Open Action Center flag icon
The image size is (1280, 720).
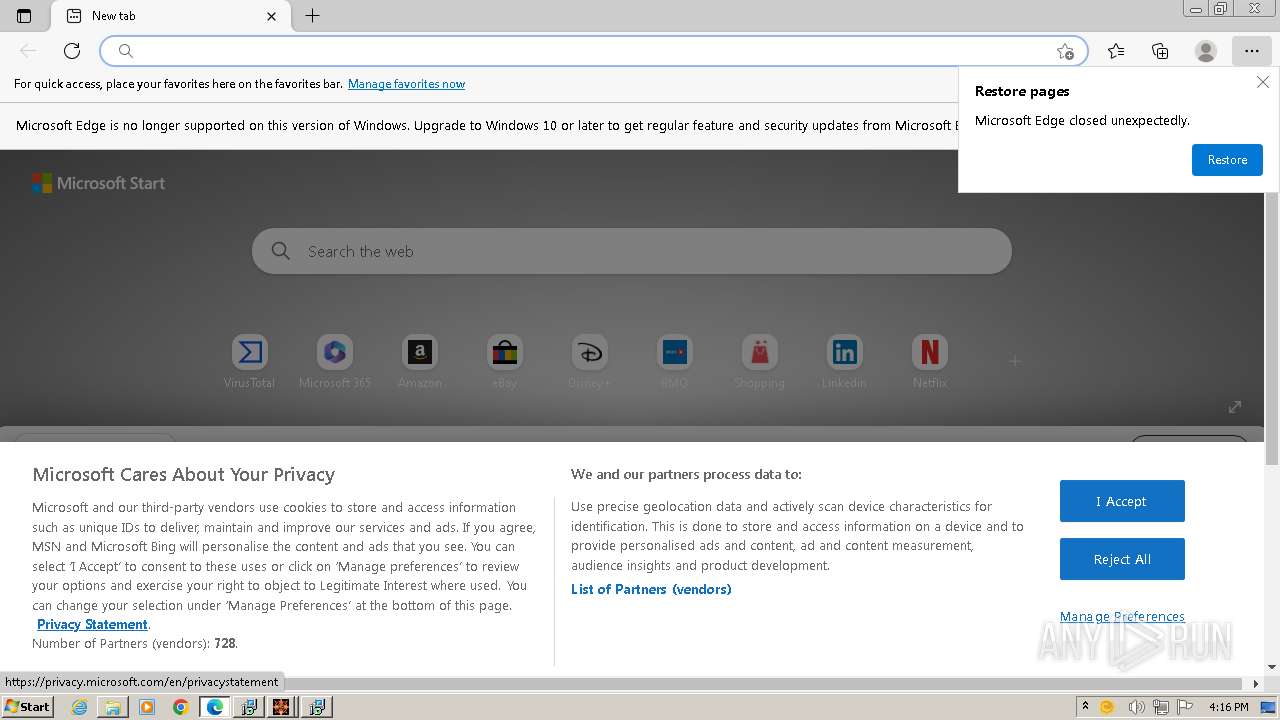1183,707
